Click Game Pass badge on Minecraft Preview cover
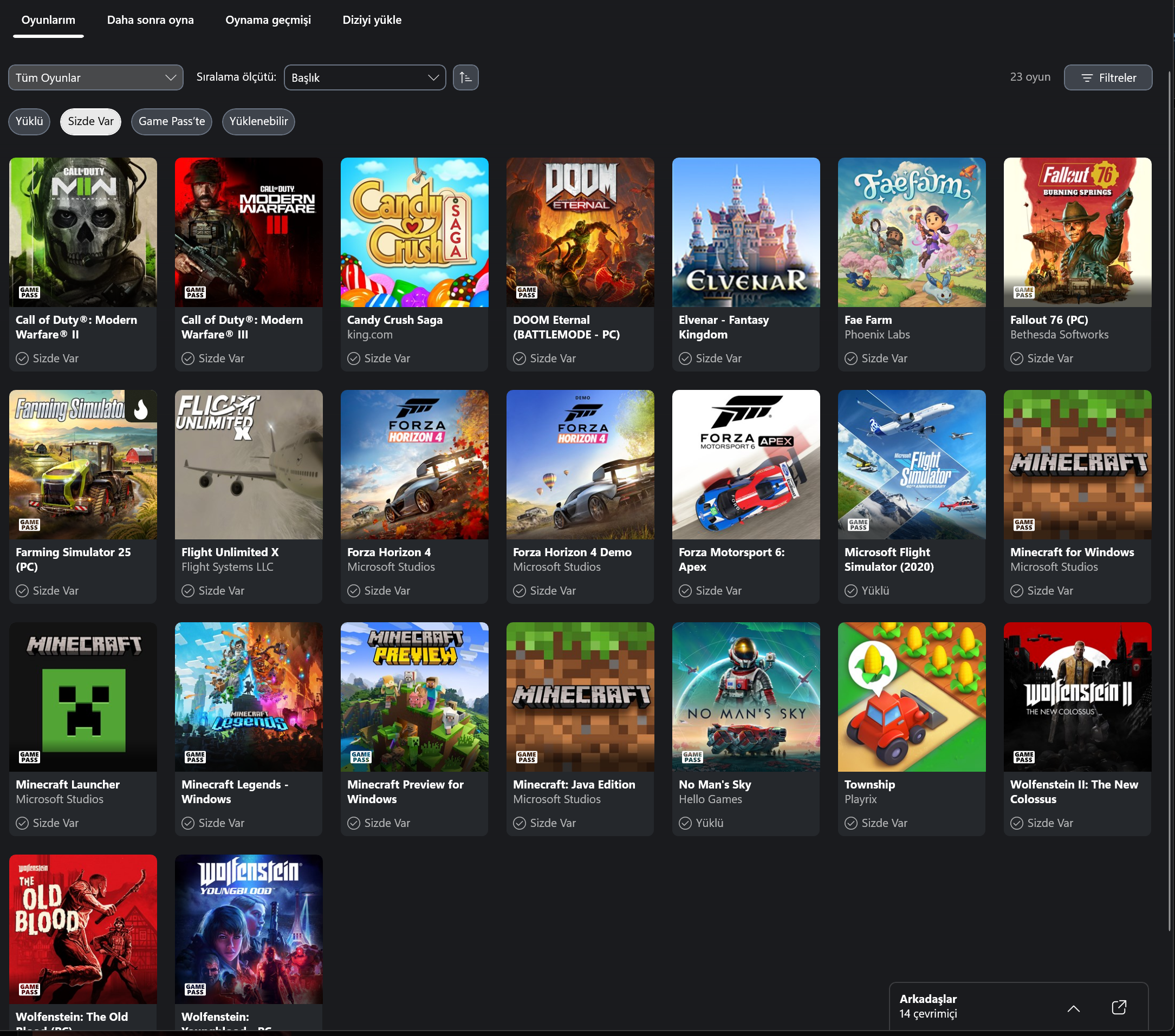1175x1036 pixels. [x=361, y=757]
